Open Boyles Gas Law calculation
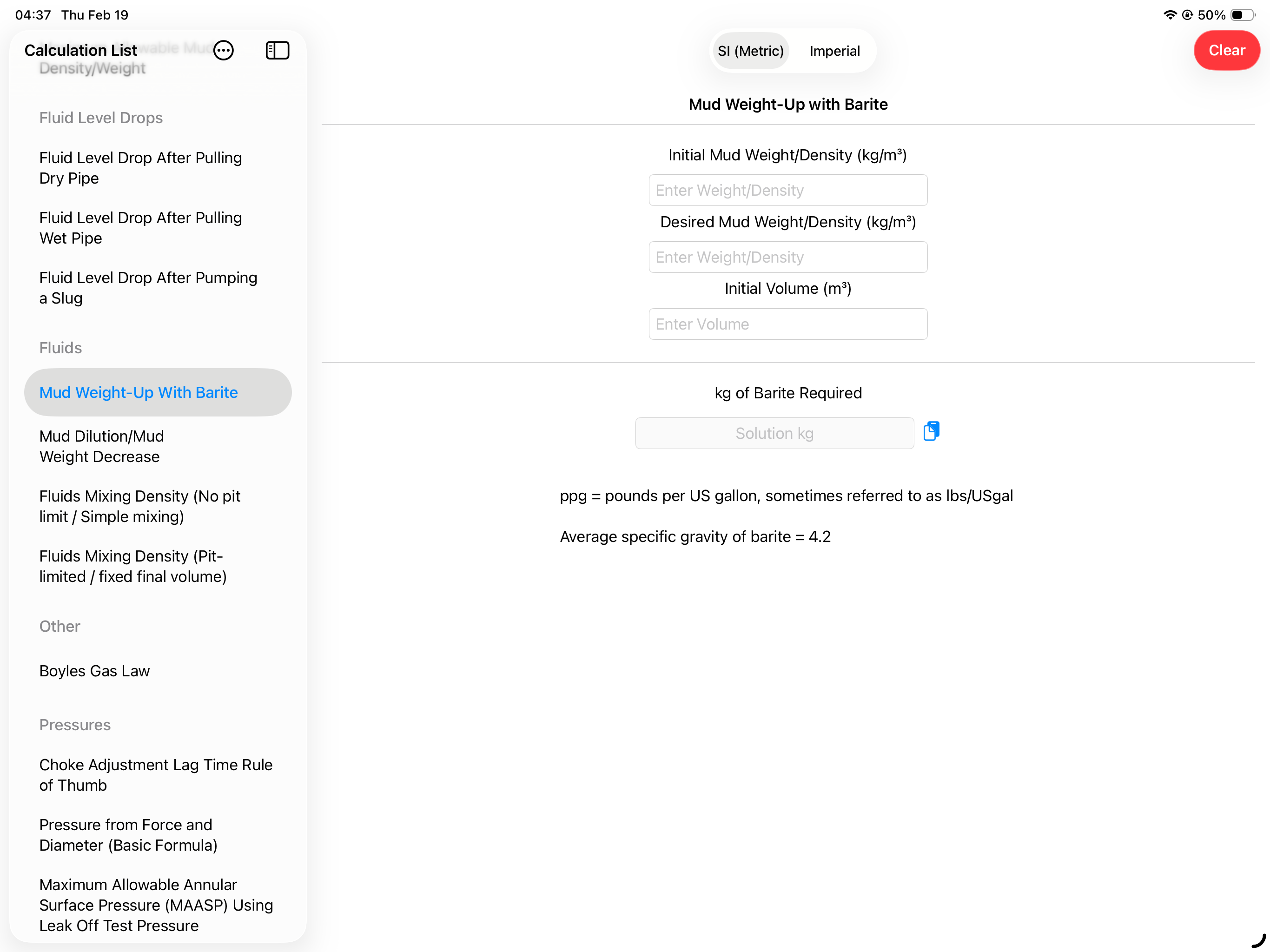Image resolution: width=1270 pixels, height=952 pixels. pos(158,671)
